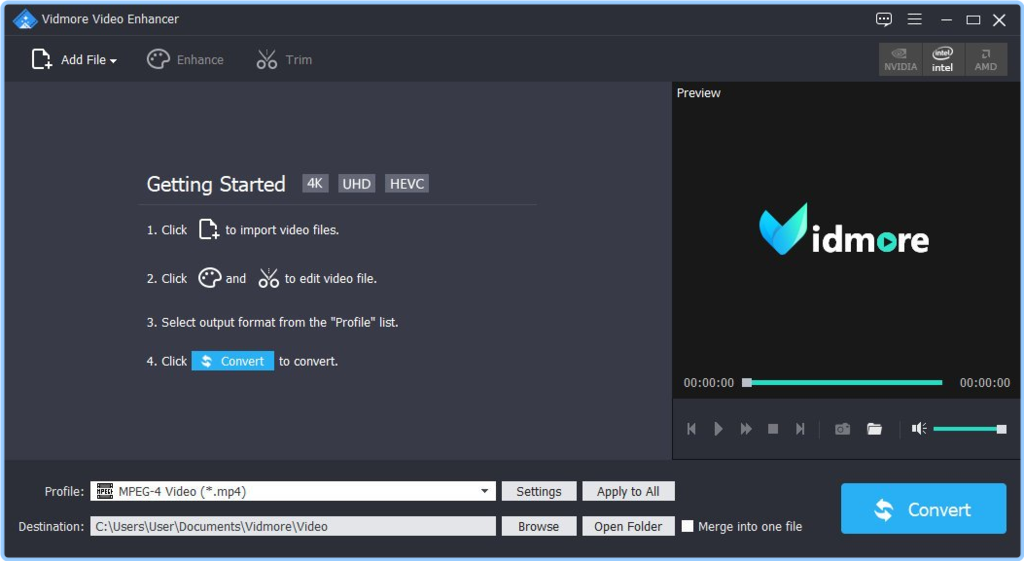Click the Vidmore app logo icon
The width and height of the screenshot is (1024, 561).
(x=25, y=19)
